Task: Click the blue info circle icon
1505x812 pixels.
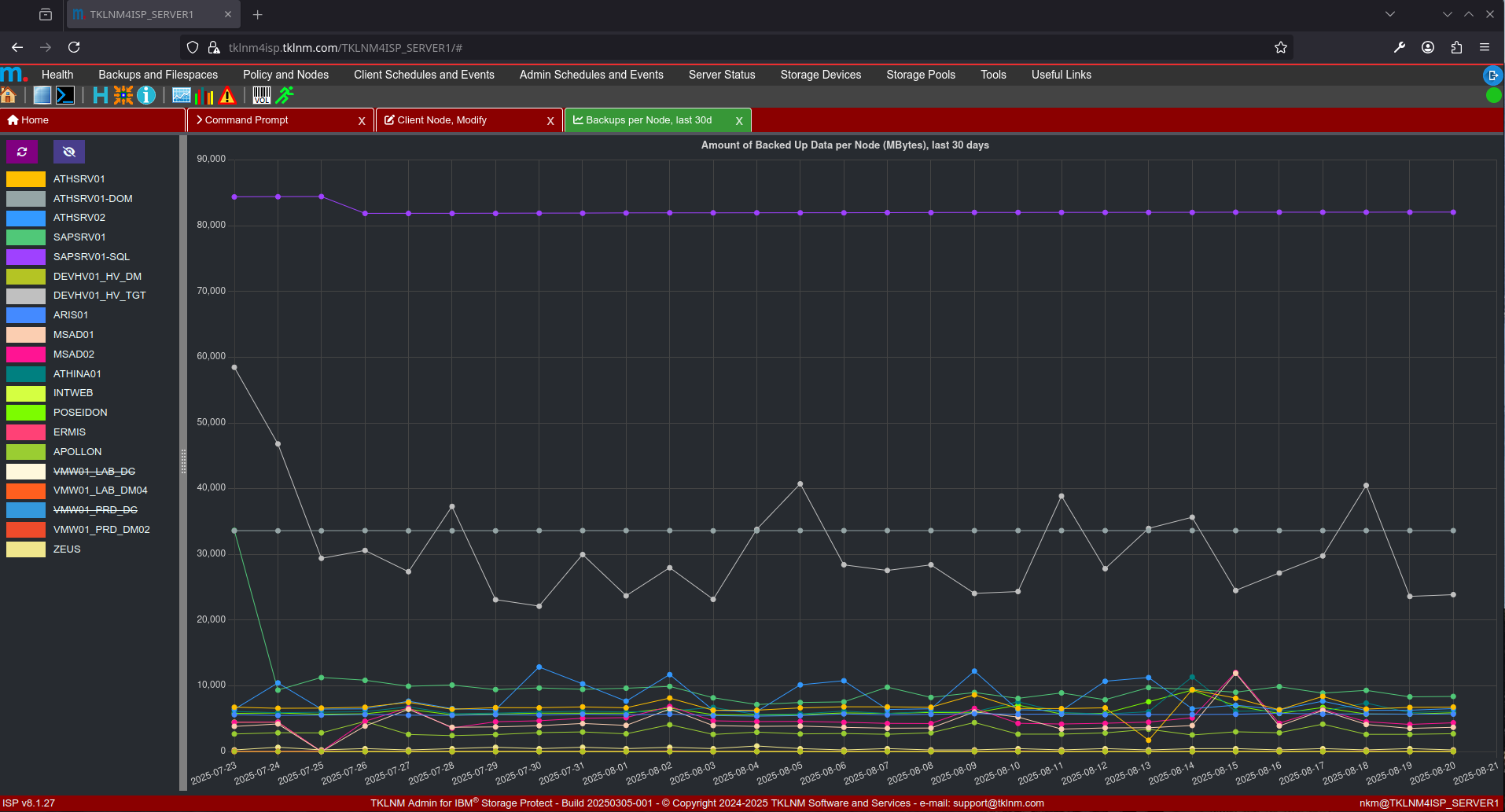Action: coord(146,96)
